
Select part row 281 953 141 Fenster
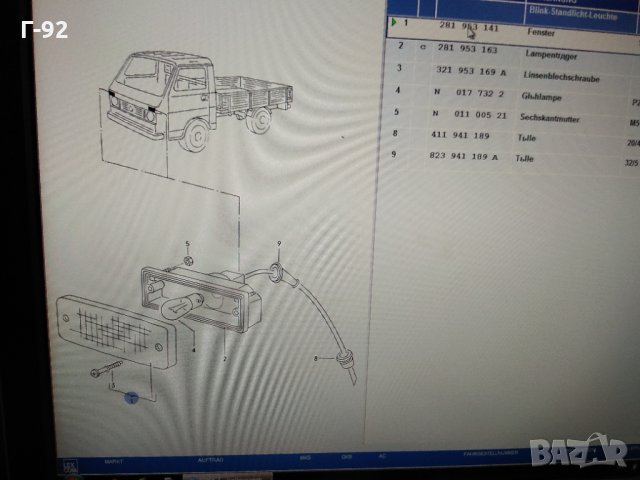[x=480, y=30]
